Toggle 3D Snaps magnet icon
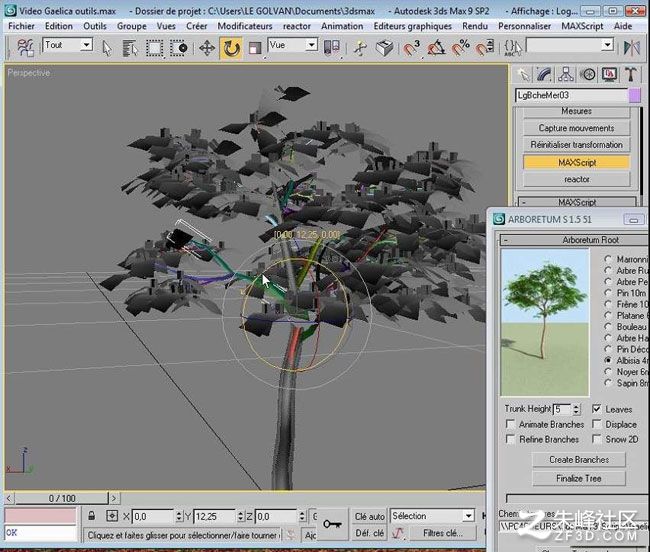This screenshot has height=552, width=650. coord(411,48)
